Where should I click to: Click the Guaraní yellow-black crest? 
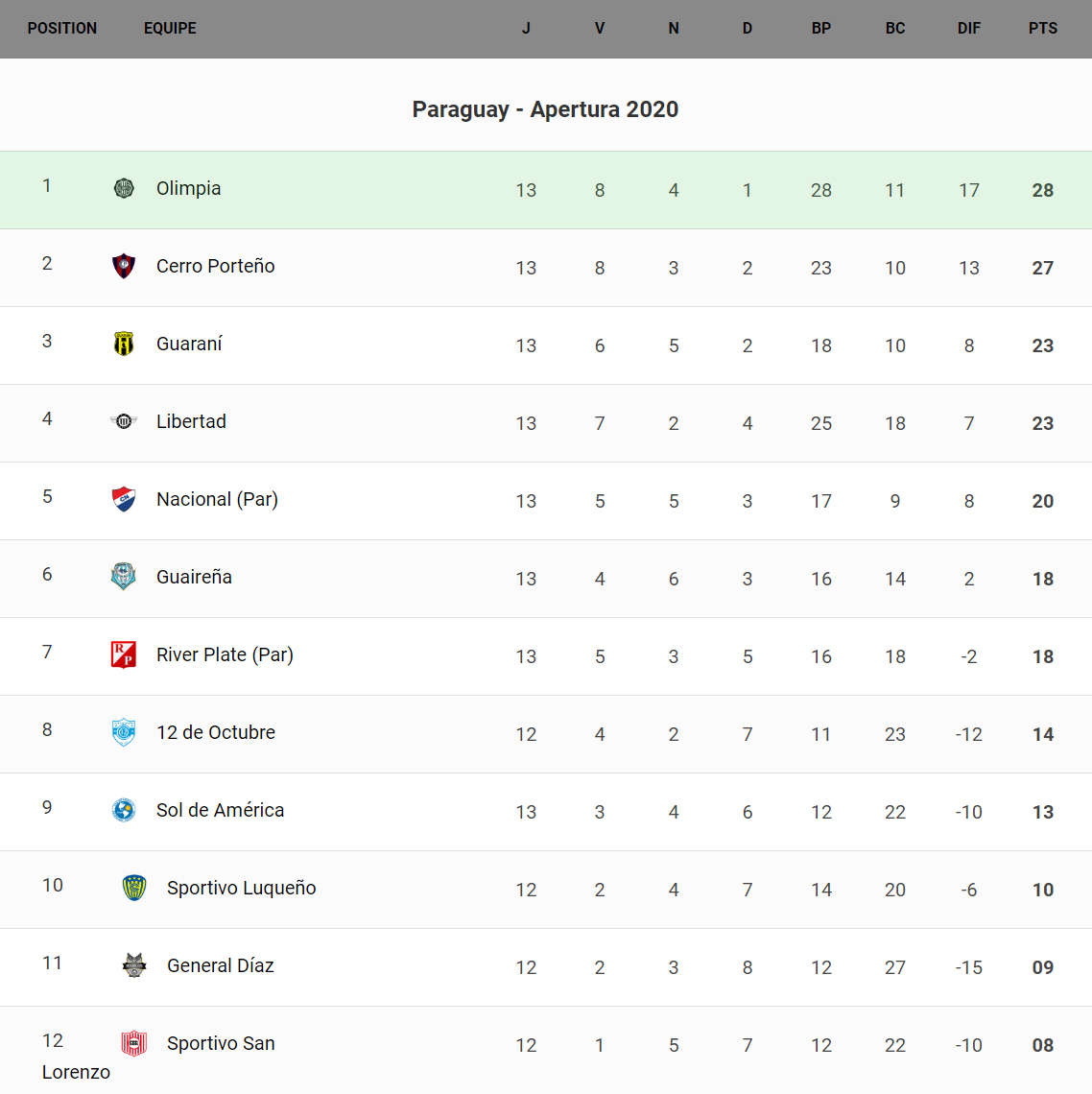124,344
